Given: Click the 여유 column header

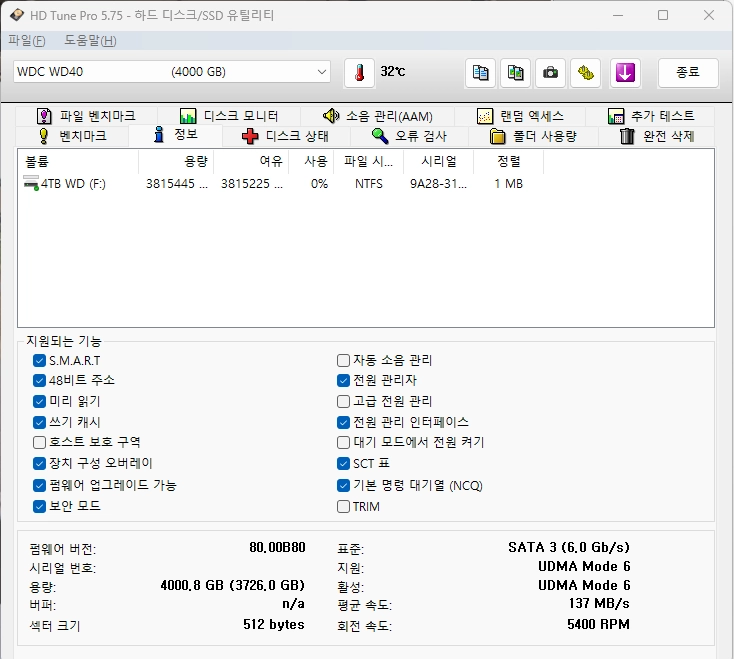Looking at the screenshot, I should point(251,161).
